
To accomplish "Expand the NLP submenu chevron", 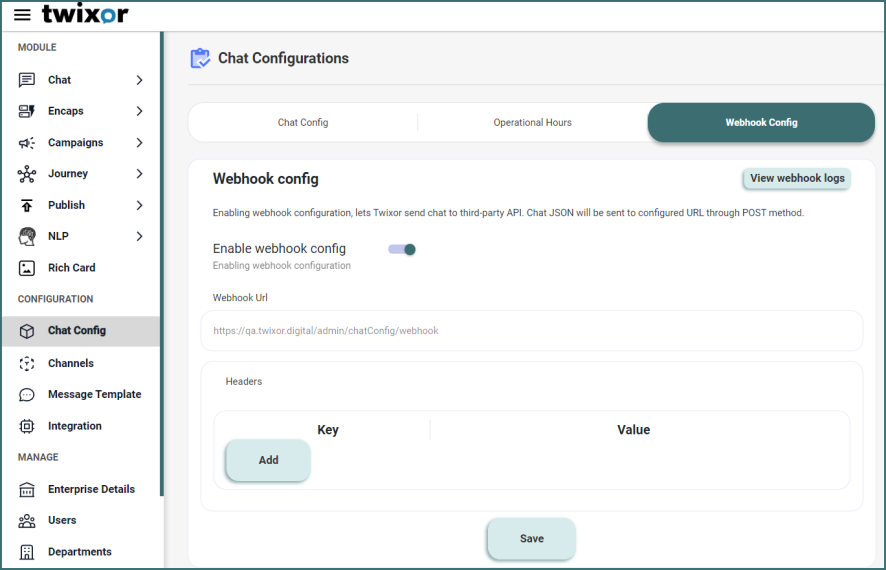I will pyautogui.click(x=139, y=237).
